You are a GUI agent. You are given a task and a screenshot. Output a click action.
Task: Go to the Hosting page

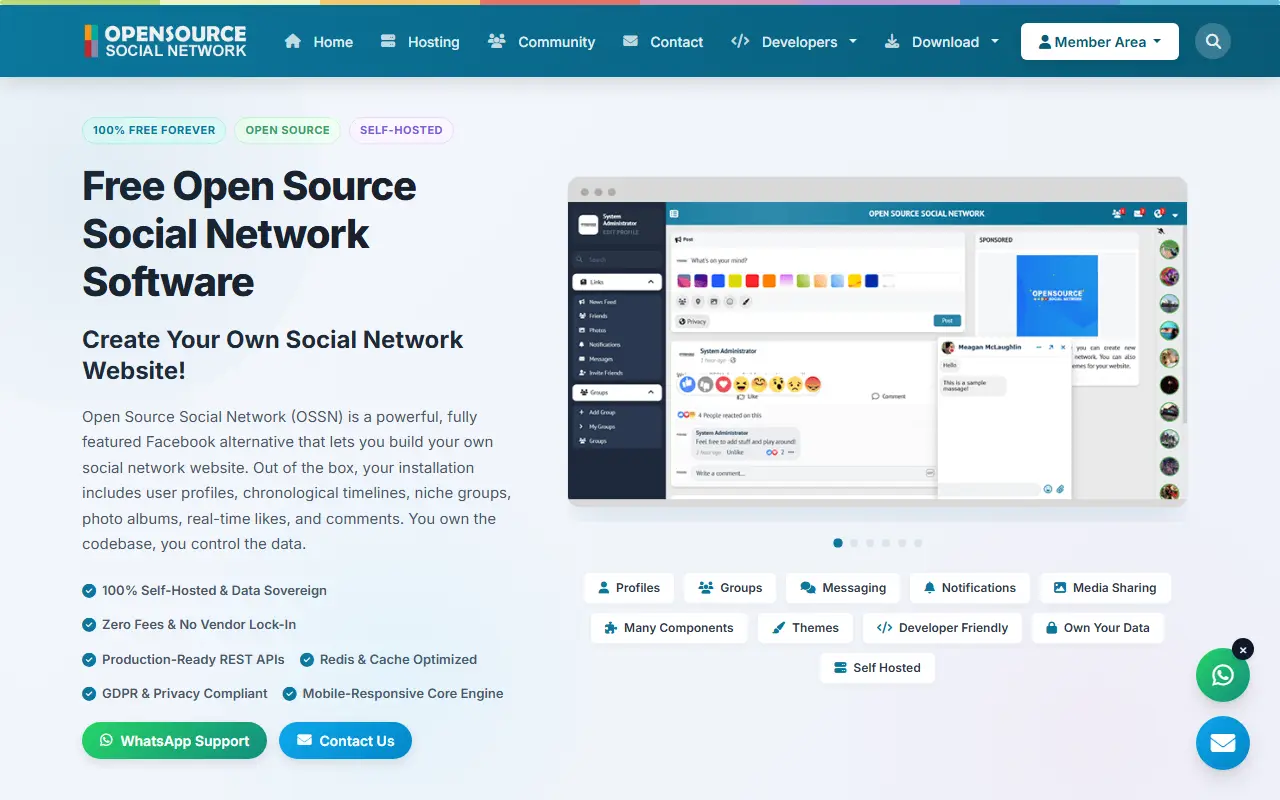pos(420,42)
